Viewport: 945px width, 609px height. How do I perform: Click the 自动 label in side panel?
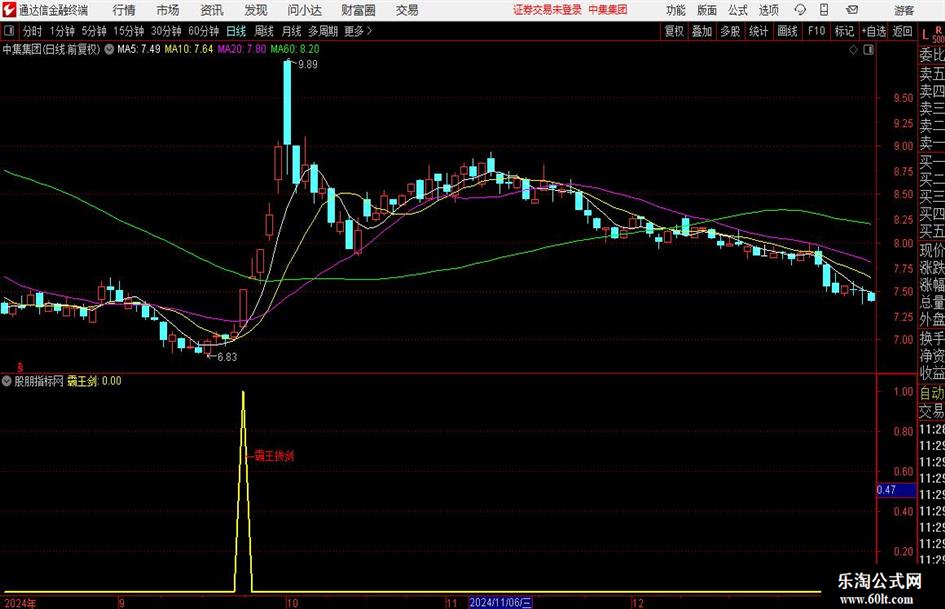tap(932, 393)
